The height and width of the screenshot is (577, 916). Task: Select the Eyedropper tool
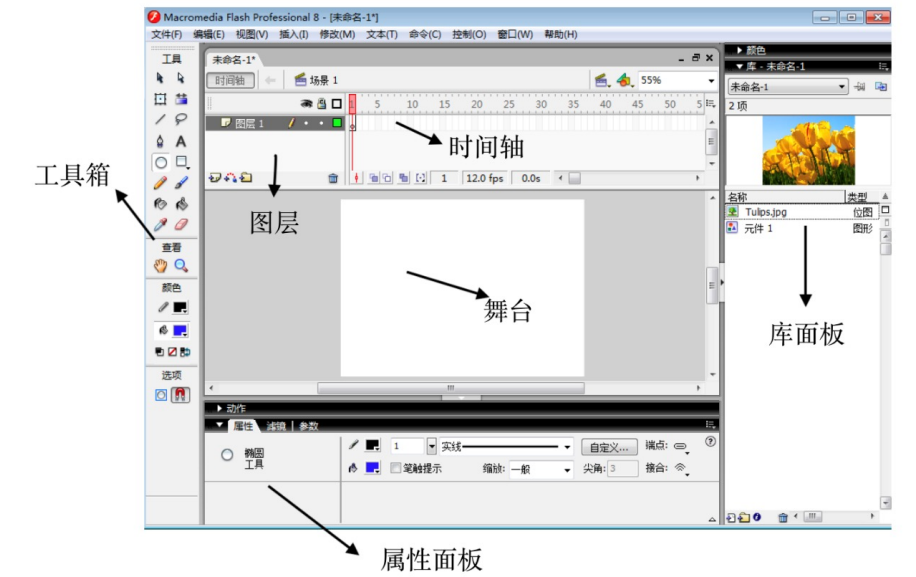[x=160, y=225]
